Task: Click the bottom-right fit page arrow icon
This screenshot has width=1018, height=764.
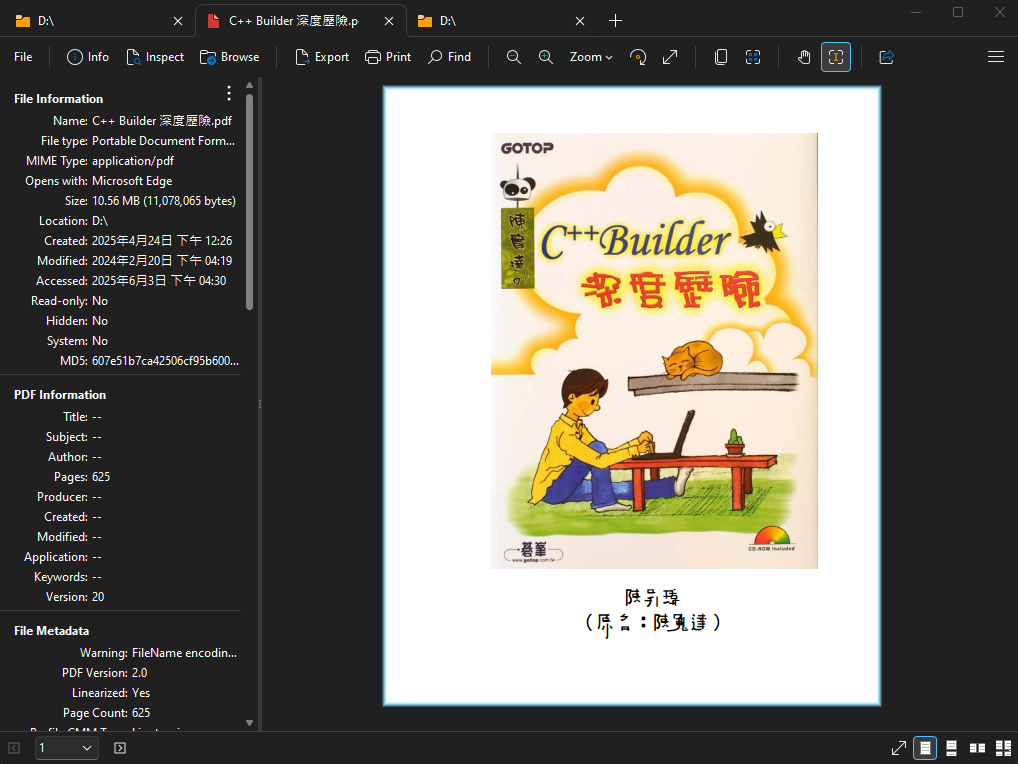Action: coord(899,748)
